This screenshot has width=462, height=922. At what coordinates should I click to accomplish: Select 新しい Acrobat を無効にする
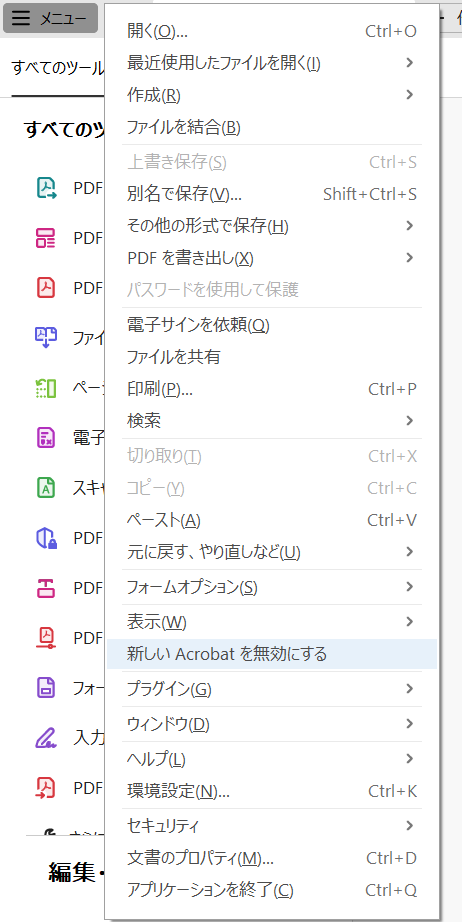pyautogui.click(x=272, y=654)
